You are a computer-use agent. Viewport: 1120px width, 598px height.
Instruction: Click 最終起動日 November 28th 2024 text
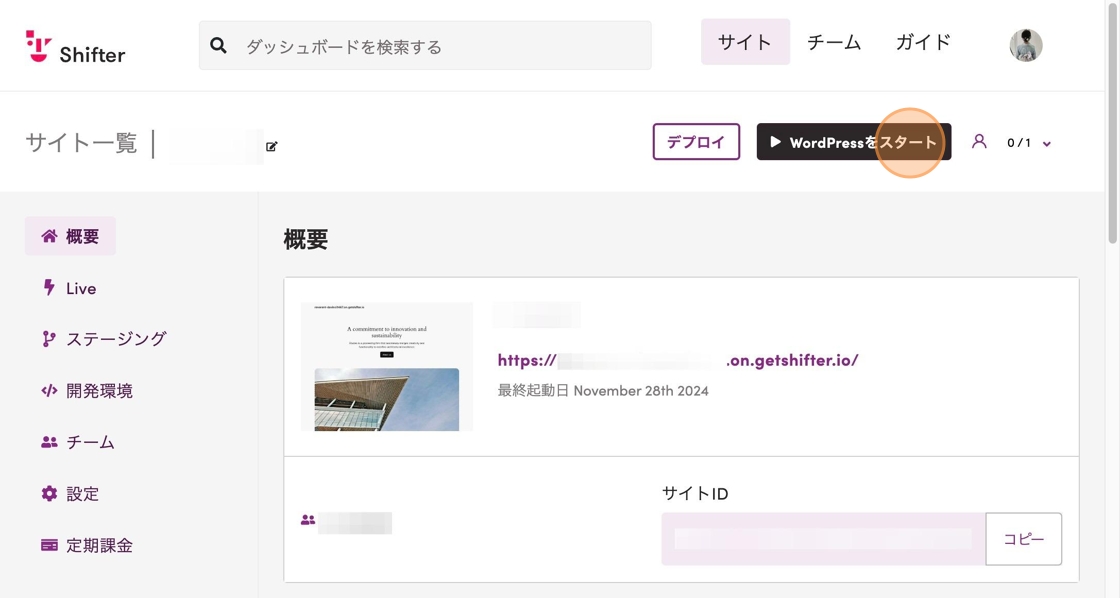pos(603,391)
